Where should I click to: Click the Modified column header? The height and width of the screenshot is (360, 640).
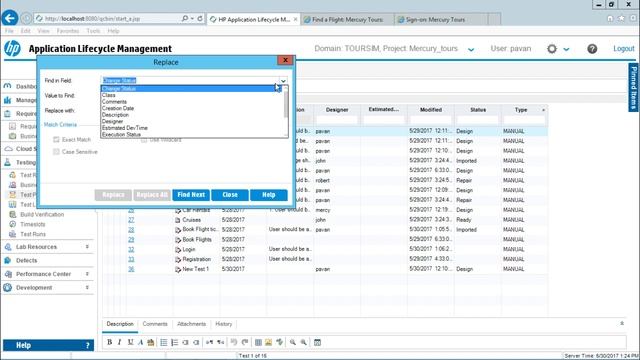(431, 110)
